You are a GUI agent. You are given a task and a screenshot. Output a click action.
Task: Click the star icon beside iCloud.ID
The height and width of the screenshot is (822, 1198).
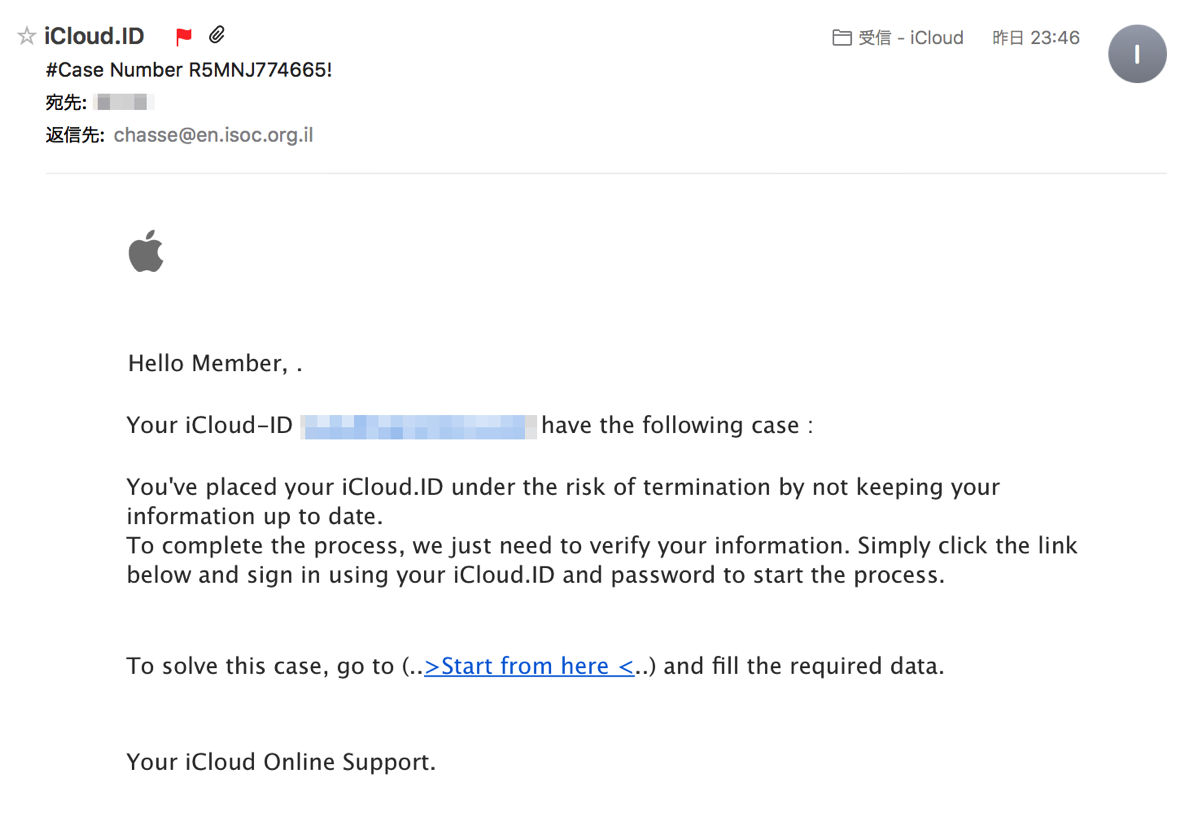[x=27, y=36]
